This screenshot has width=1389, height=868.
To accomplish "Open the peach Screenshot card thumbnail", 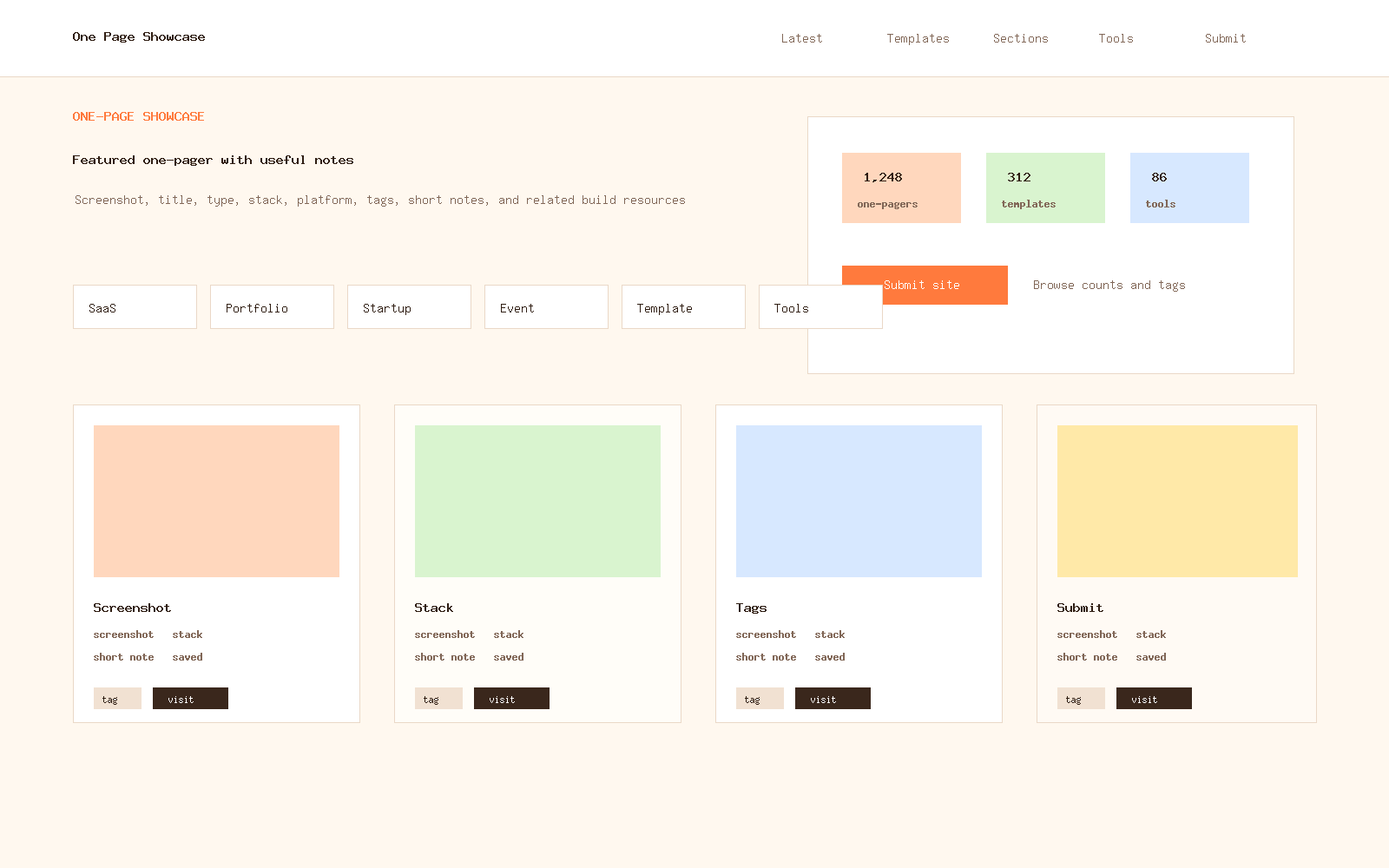I will click(x=216, y=501).
